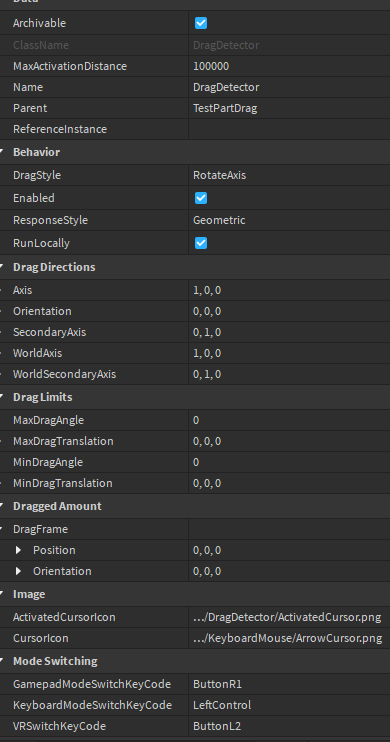Select the Parent value TestPartDrag

tap(289, 108)
